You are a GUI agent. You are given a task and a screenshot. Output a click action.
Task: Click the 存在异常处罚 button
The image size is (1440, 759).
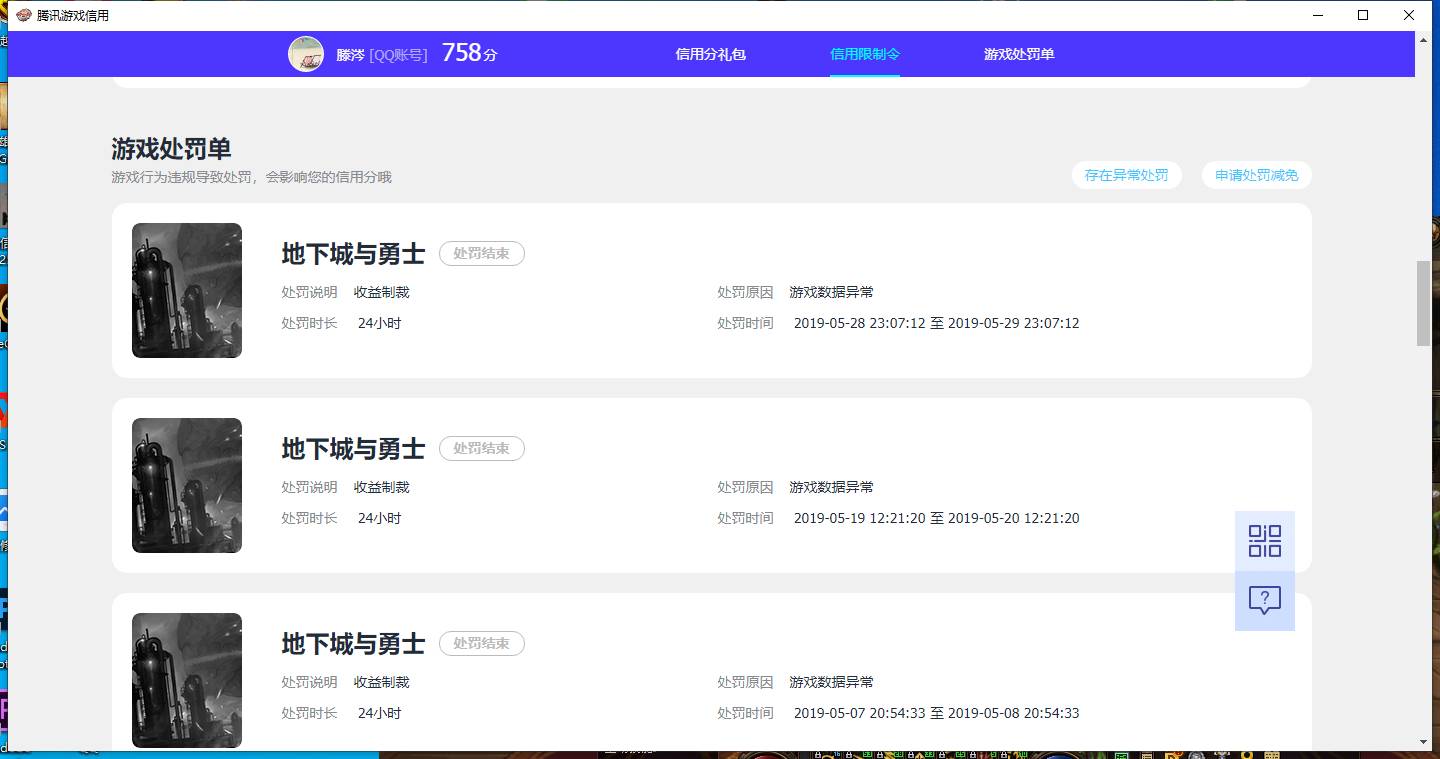(1127, 174)
